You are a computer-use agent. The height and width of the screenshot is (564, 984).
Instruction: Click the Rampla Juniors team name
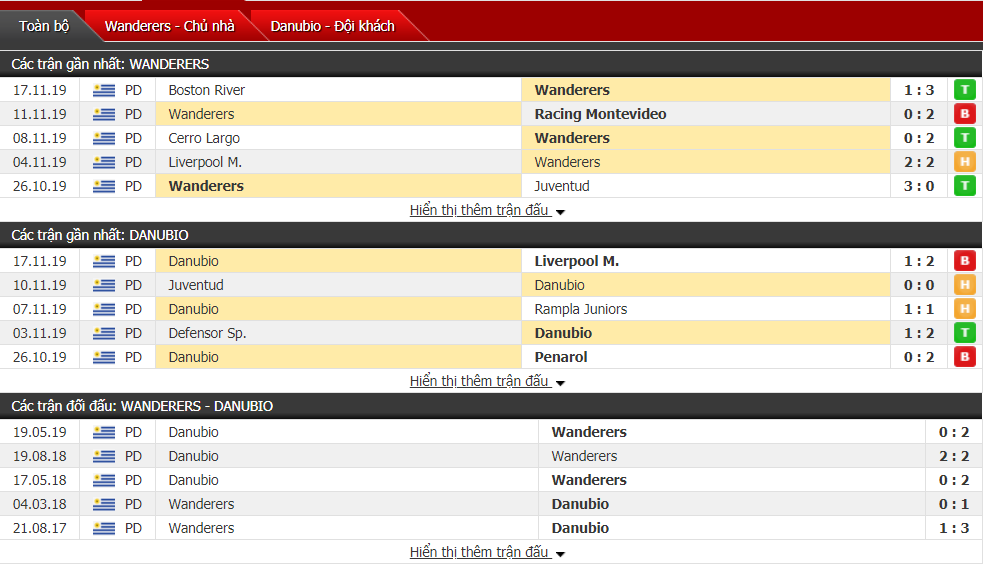pyautogui.click(x=581, y=309)
